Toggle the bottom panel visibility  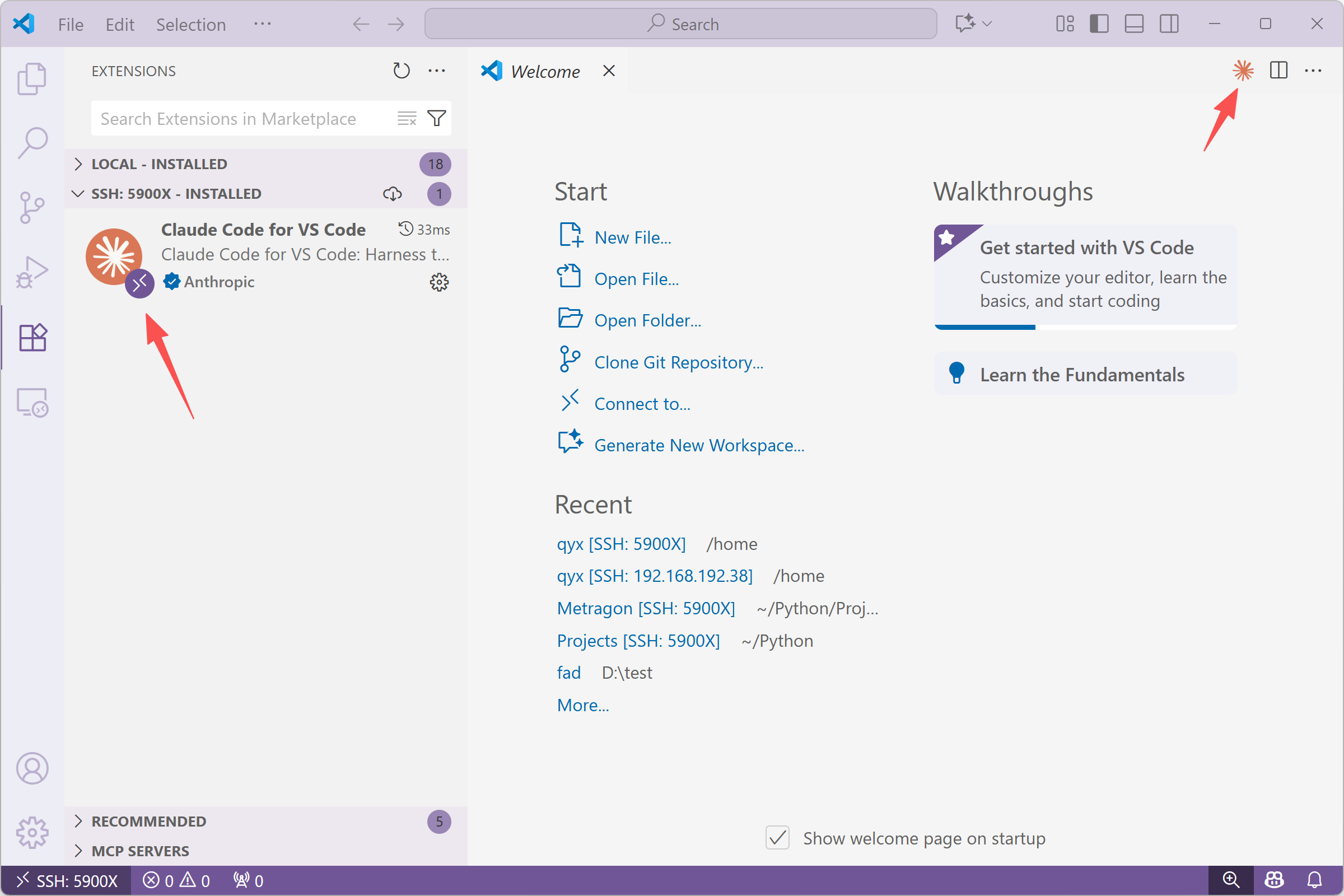pyautogui.click(x=1133, y=24)
